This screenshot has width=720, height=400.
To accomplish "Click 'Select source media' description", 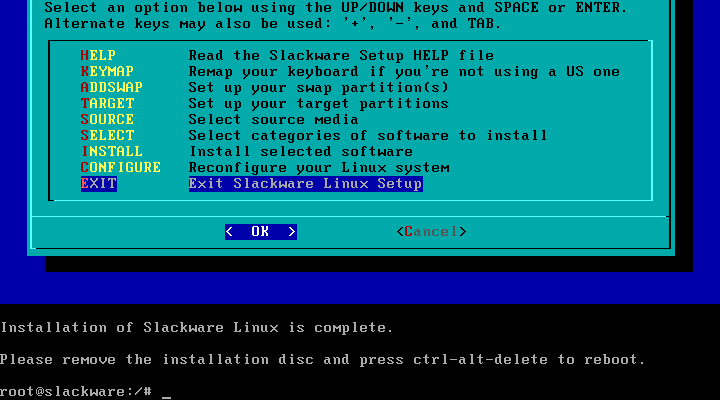I will click(x=274, y=119).
